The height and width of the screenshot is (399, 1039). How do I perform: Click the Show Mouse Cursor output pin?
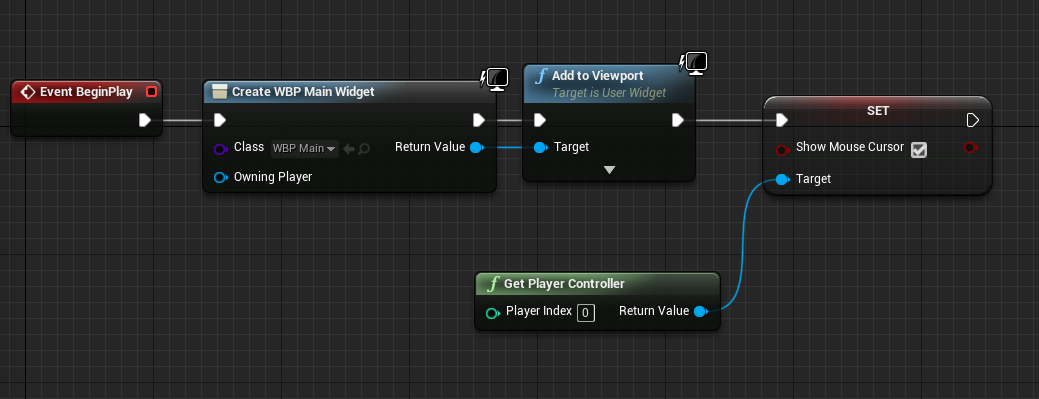971,147
